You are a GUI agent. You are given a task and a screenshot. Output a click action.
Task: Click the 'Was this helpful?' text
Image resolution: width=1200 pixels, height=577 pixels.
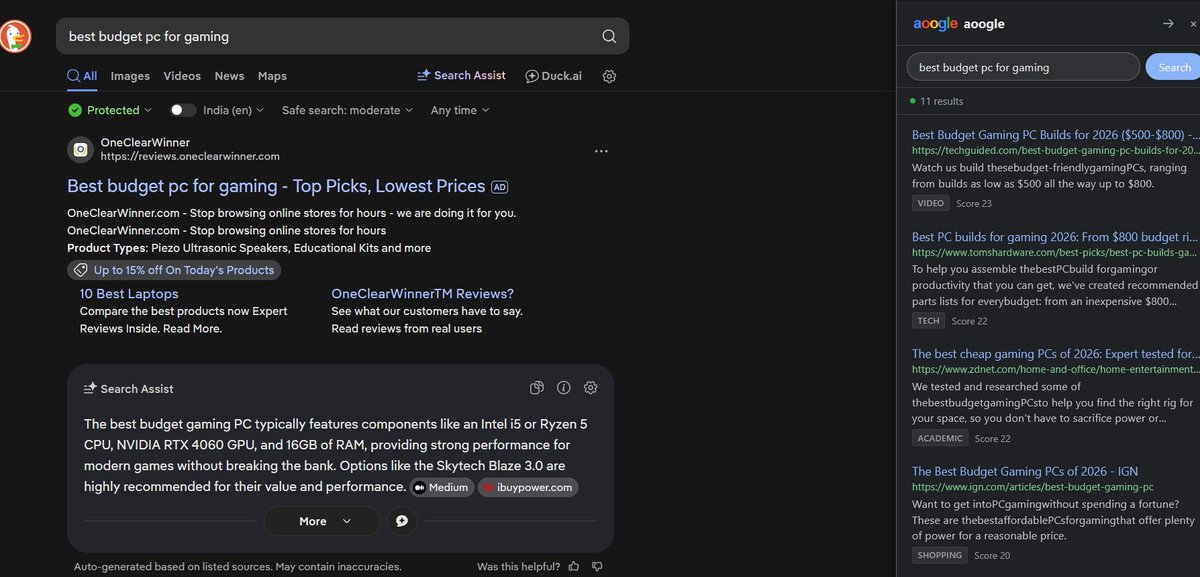click(518, 566)
